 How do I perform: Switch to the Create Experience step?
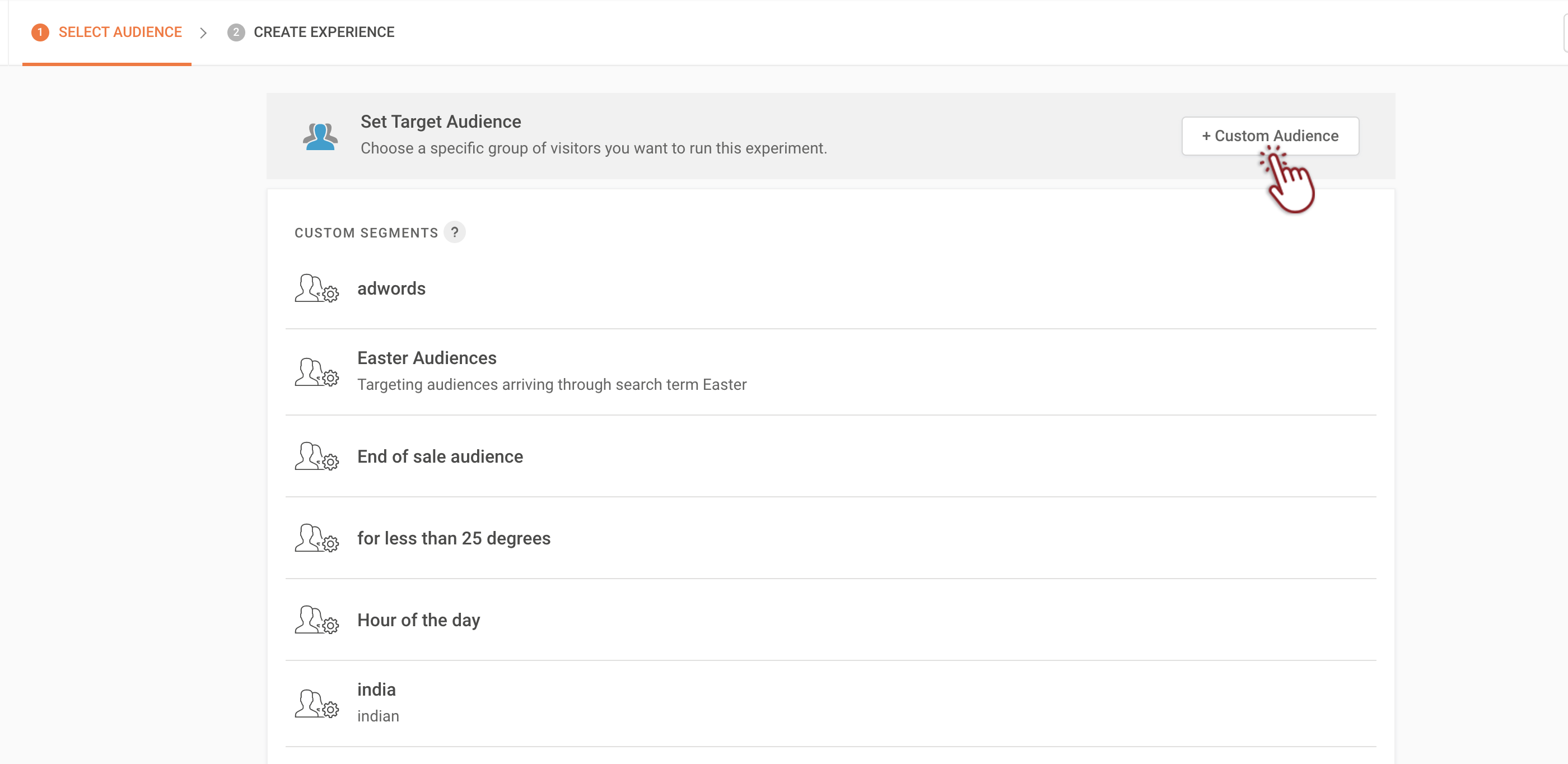coord(324,32)
